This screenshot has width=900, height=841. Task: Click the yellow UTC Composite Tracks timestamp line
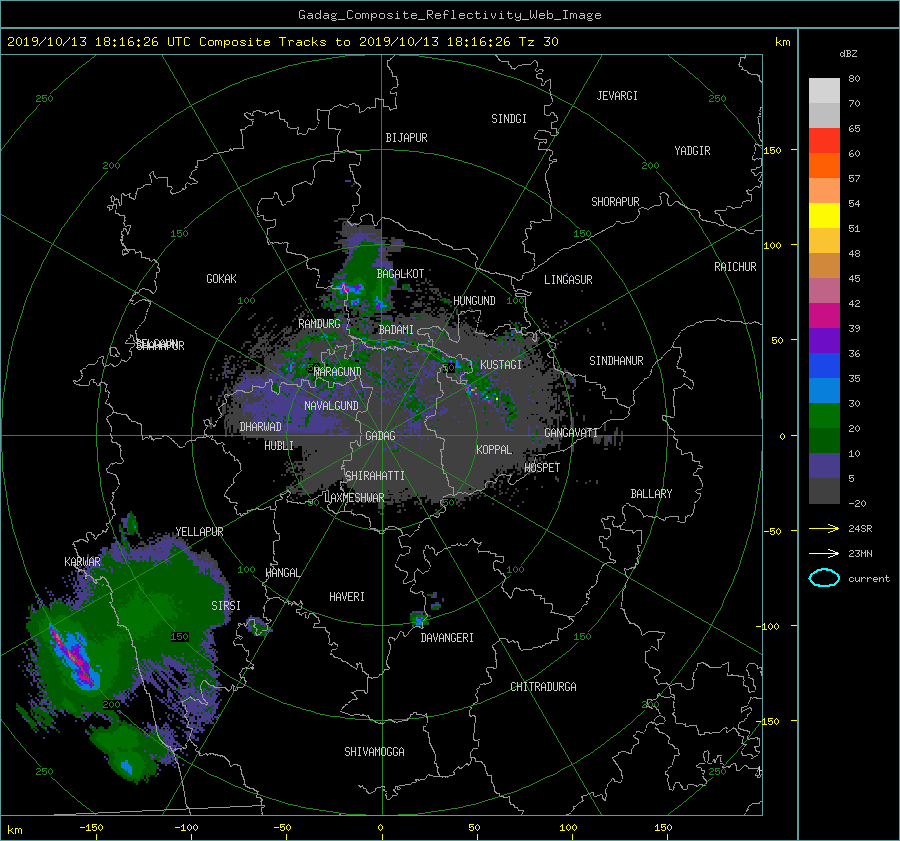pos(282,42)
